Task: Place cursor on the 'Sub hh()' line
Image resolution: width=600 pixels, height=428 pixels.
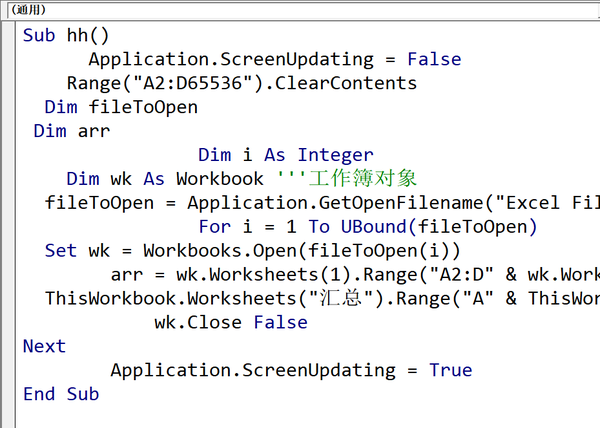Action: pos(66,35)
